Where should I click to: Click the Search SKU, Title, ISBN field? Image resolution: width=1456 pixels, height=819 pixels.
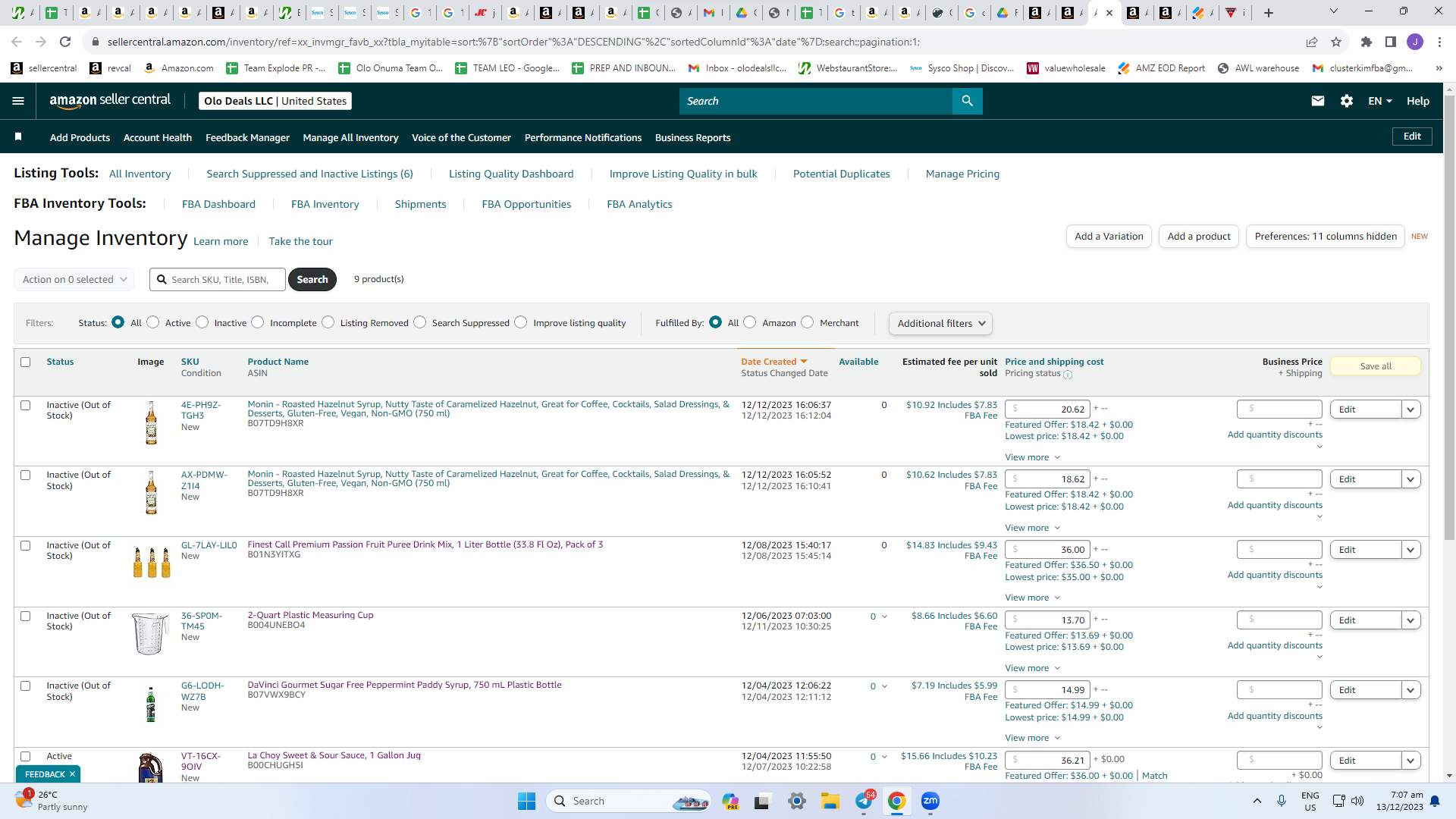pos(218,279)
